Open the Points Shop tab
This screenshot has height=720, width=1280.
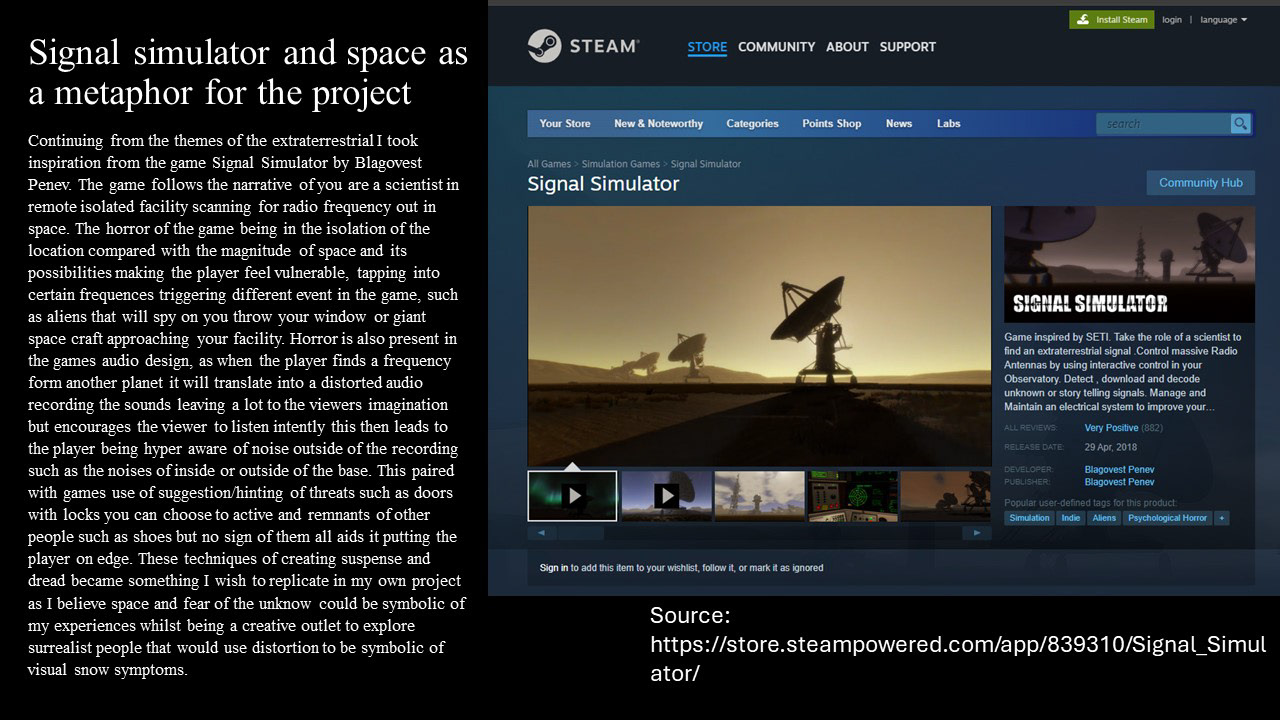tap(831, 124)
